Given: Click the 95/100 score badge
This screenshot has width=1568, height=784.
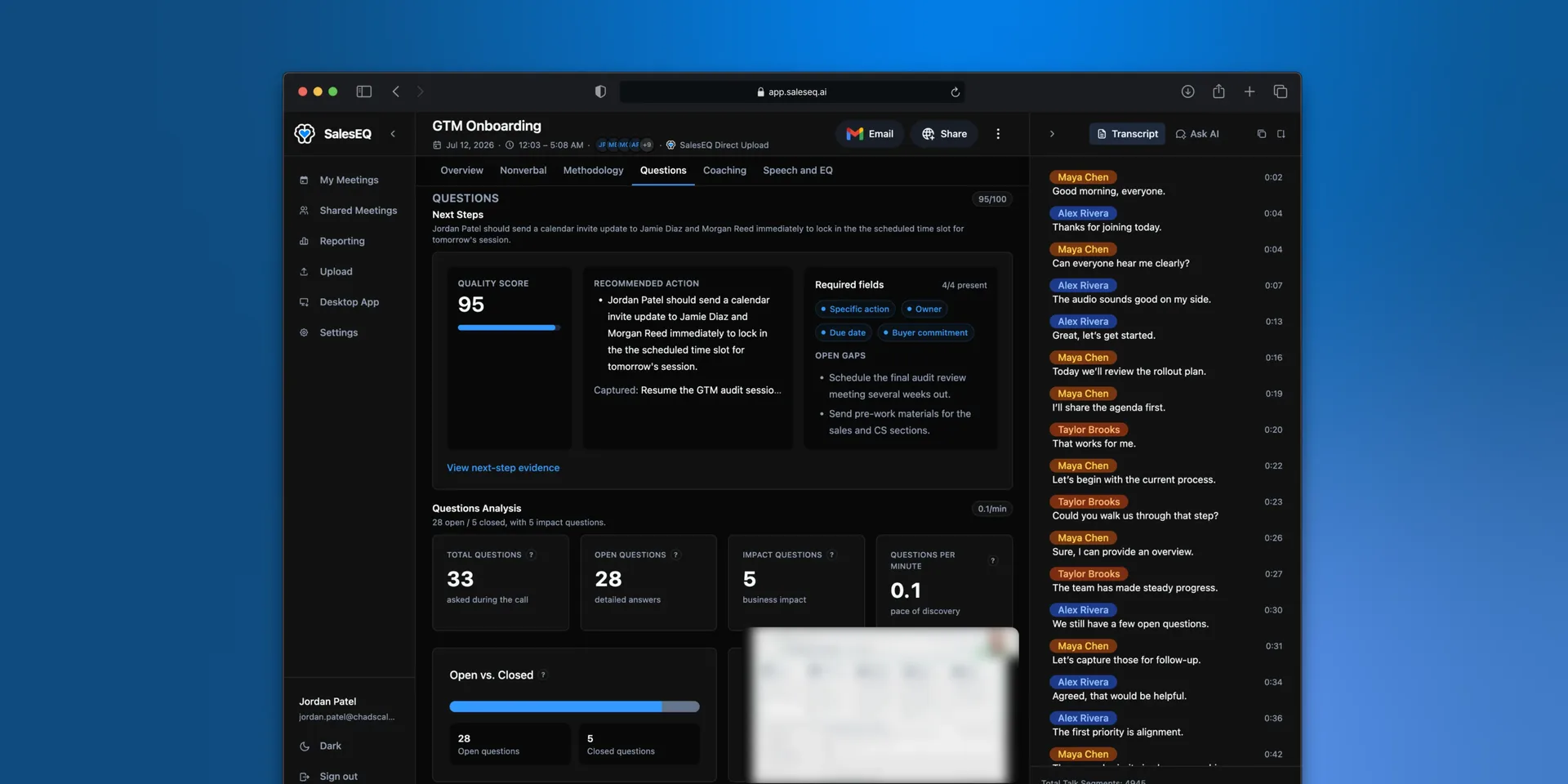Looking at the screenshot, I should 992,199.
